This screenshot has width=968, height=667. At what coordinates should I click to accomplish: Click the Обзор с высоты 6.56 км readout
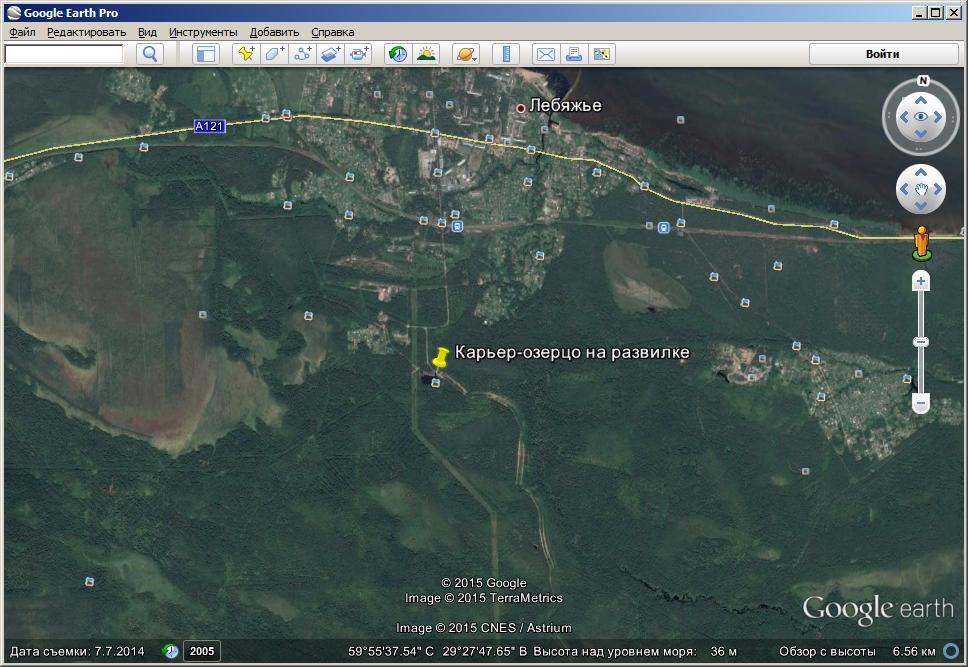pos(857,651)
